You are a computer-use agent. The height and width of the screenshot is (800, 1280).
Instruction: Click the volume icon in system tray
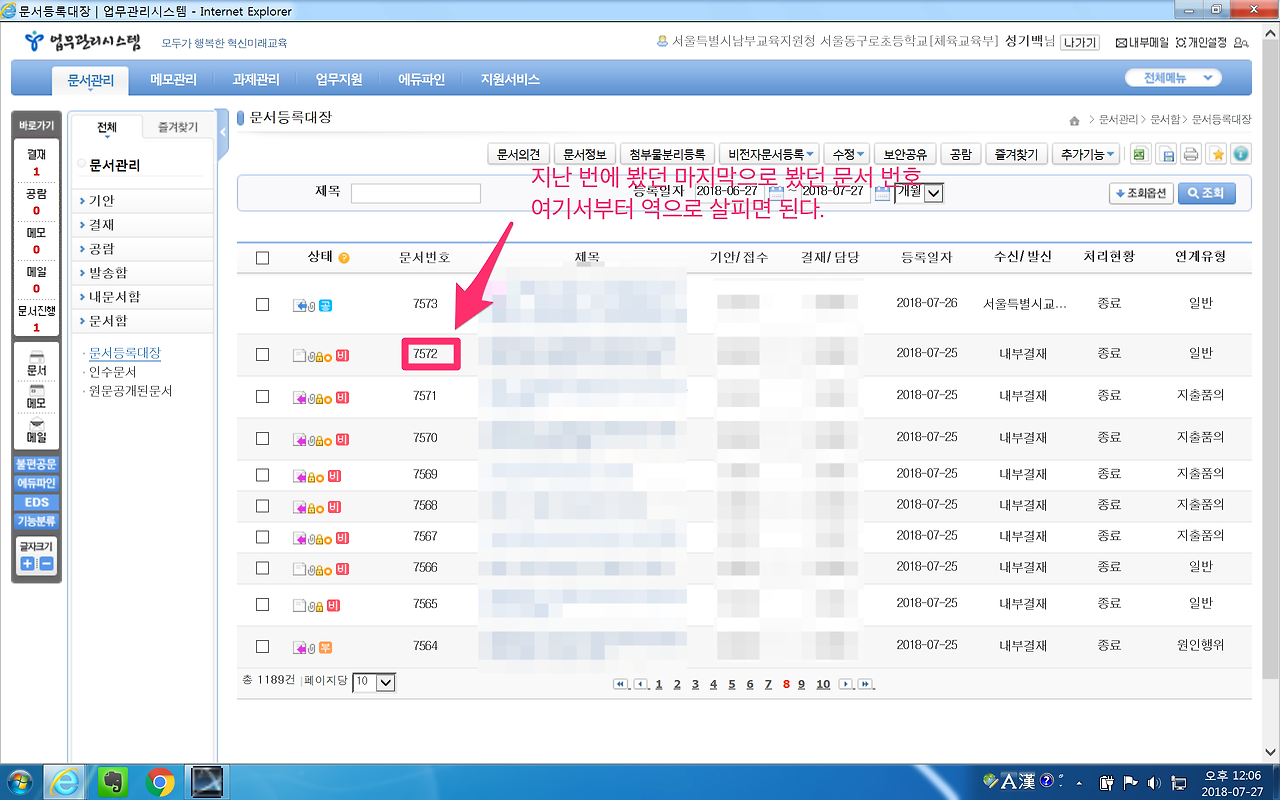click(x=1154, y=781)
